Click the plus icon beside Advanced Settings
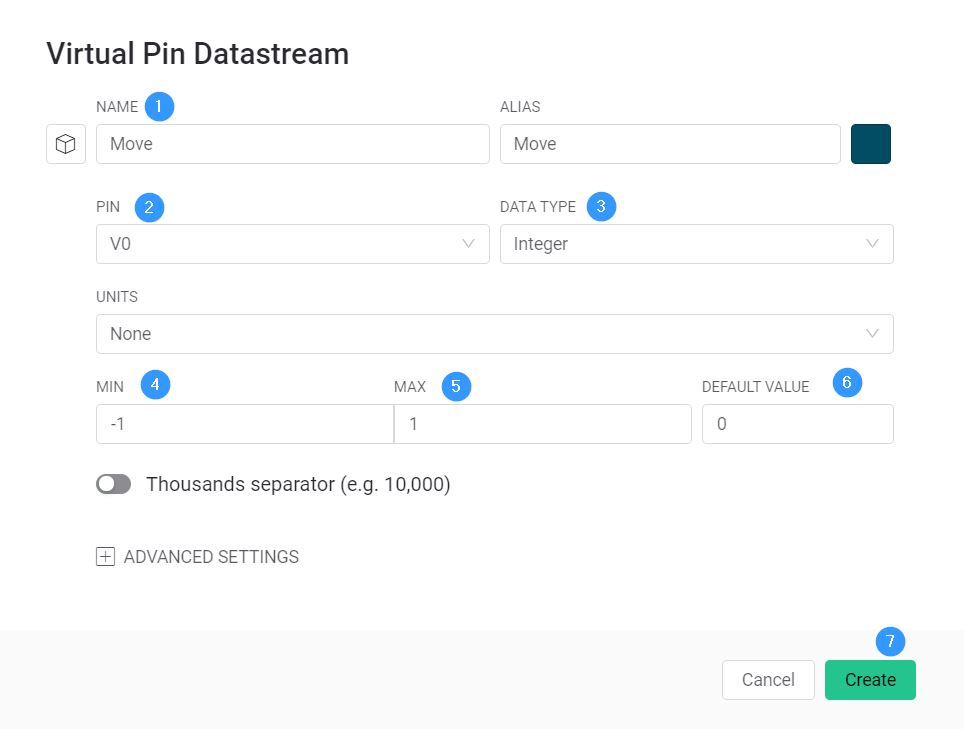The height and width of the screenshot is (729, 964). click(105, 557)
